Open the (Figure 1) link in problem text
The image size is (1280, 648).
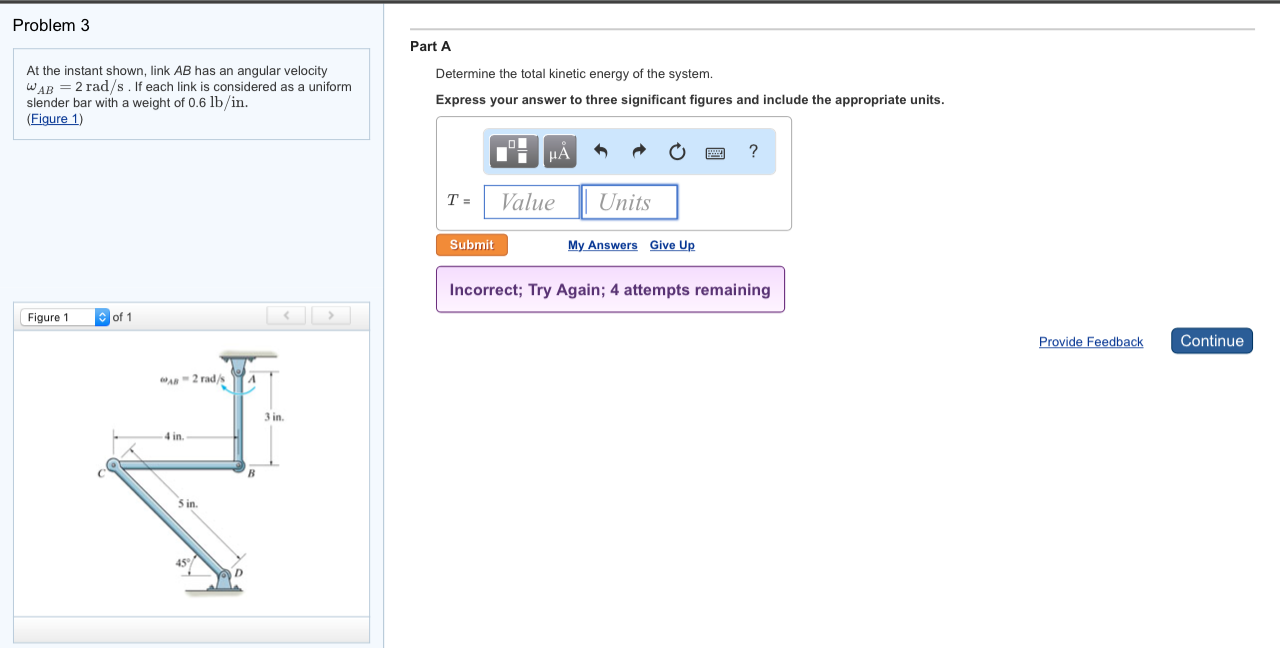click(55, 119)
